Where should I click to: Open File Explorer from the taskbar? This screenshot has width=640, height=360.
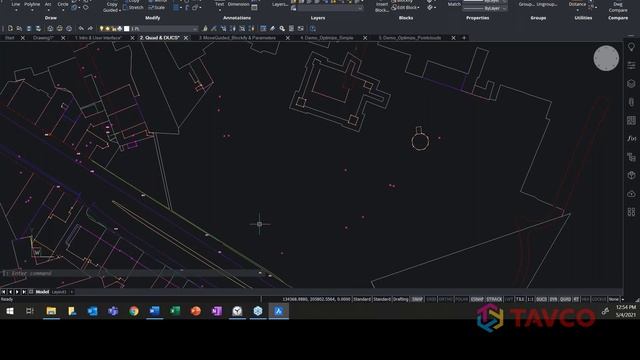click(x=51, y=311)
